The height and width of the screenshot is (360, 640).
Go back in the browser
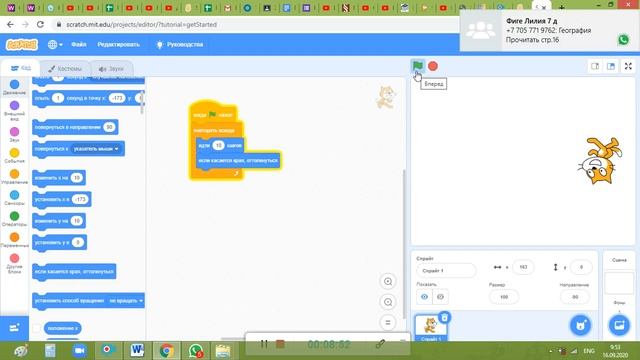(10, 24)
